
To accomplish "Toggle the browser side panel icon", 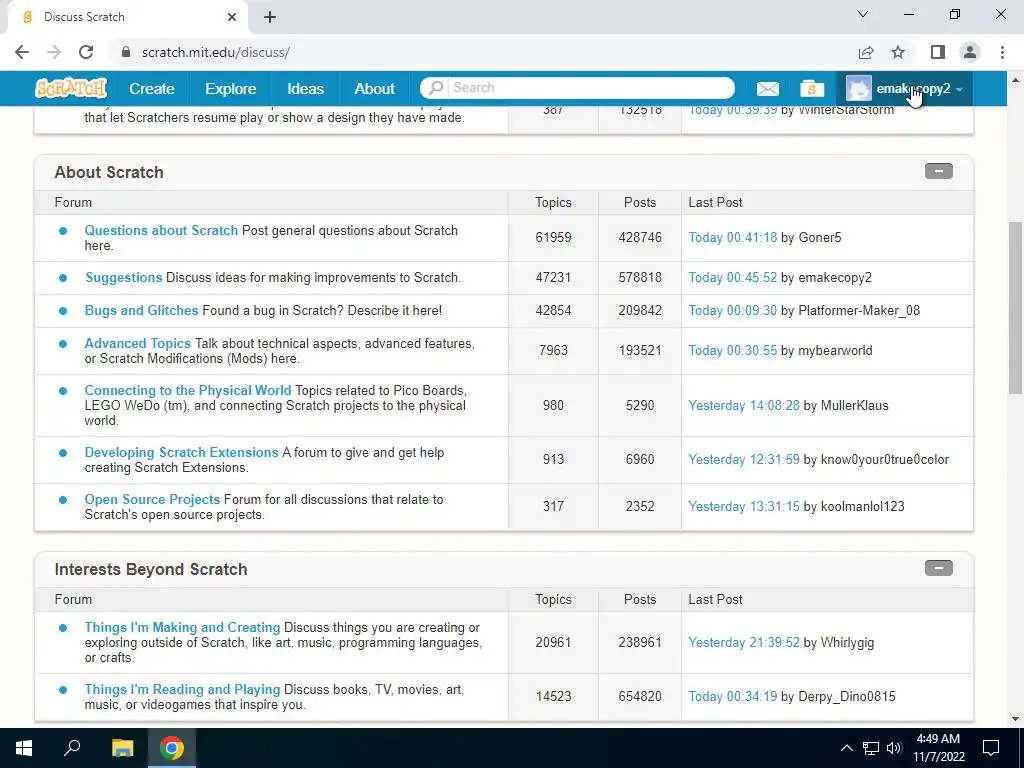I will (x=938, y=52).
